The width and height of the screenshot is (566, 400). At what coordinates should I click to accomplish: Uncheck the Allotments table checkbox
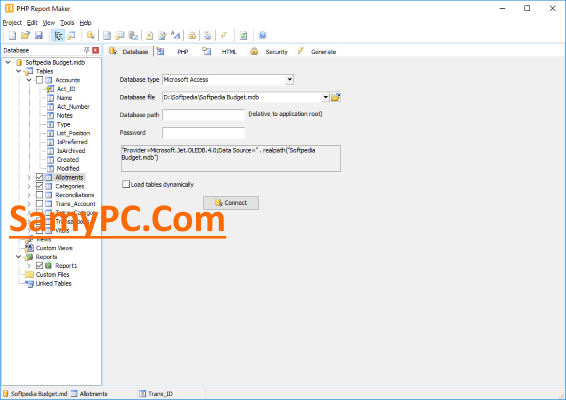click(39, 177)
